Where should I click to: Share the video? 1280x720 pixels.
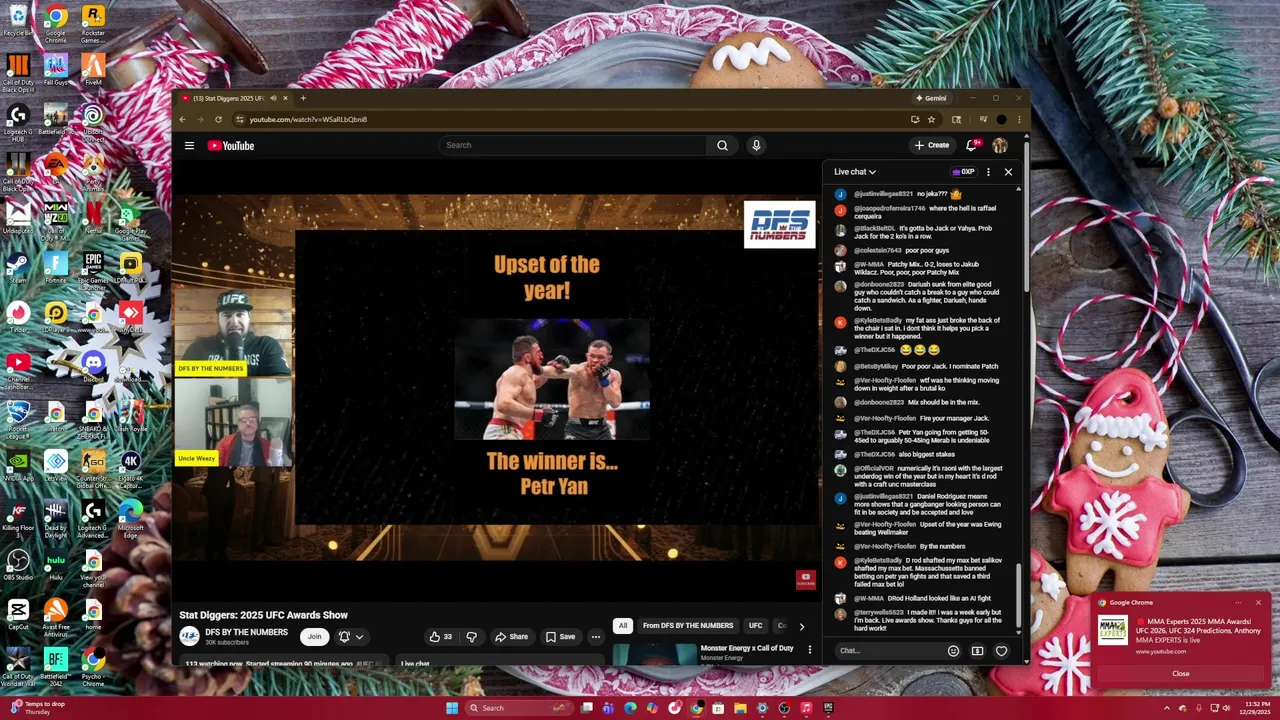pyautogui.click(x=511, y=636)
